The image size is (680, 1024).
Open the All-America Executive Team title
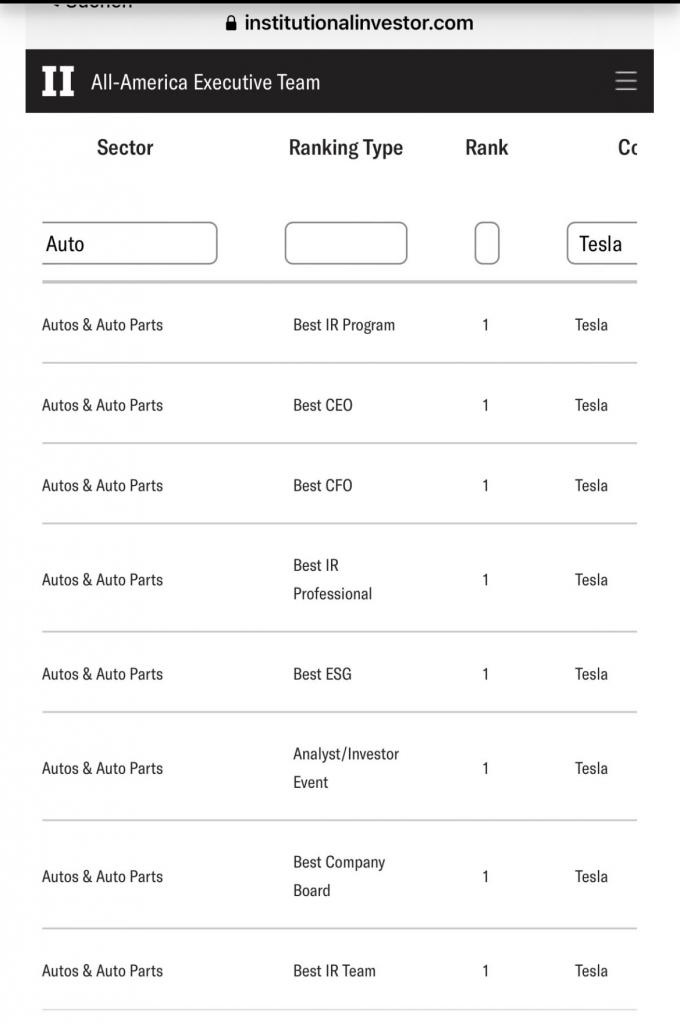[205, 82]
